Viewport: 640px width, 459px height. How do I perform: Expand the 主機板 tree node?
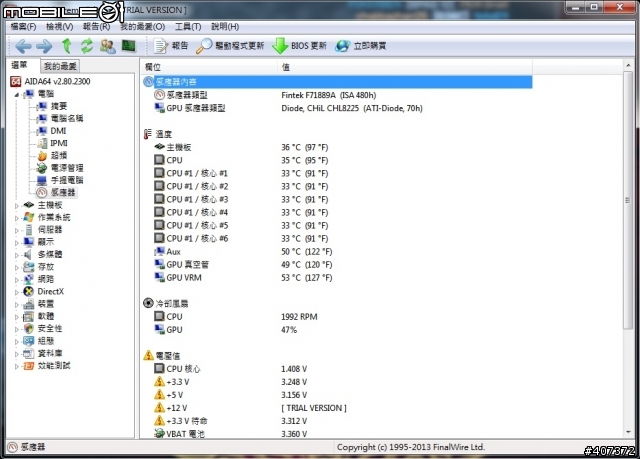click(x=17, y=206)
